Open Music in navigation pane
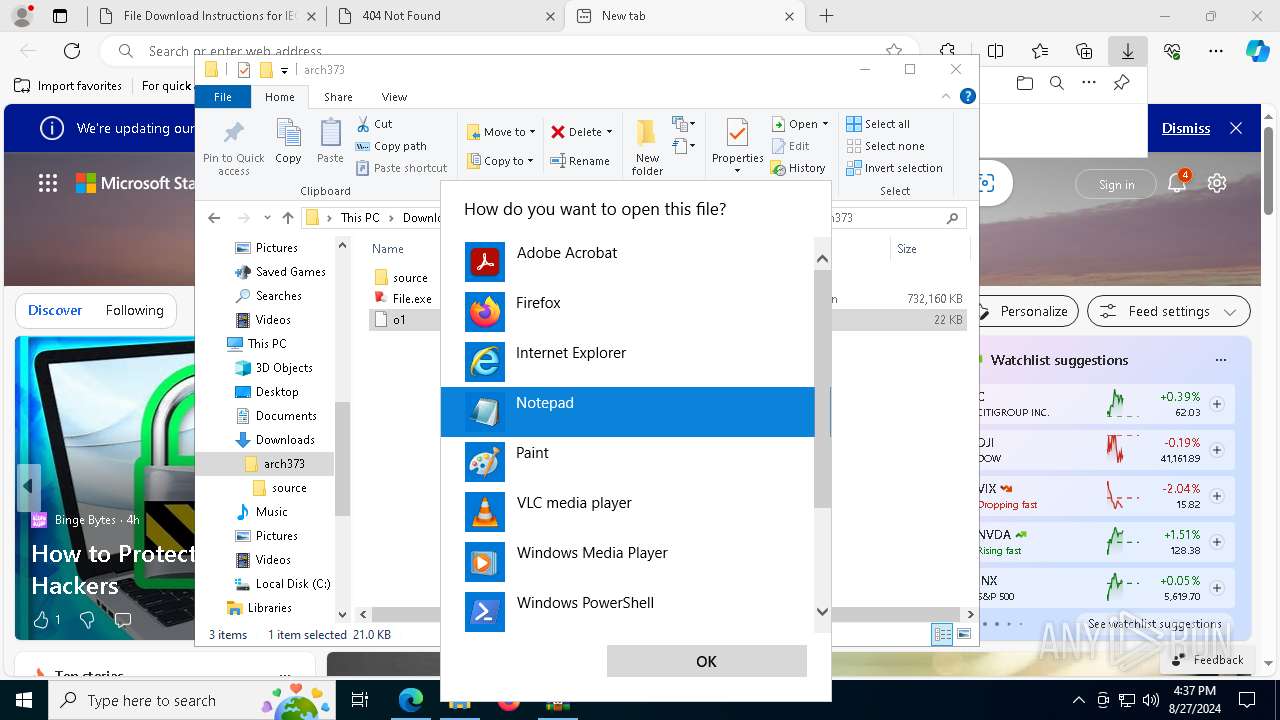Image resolution: width=1280 pixels, height=720 pixels. click(261, 512)
